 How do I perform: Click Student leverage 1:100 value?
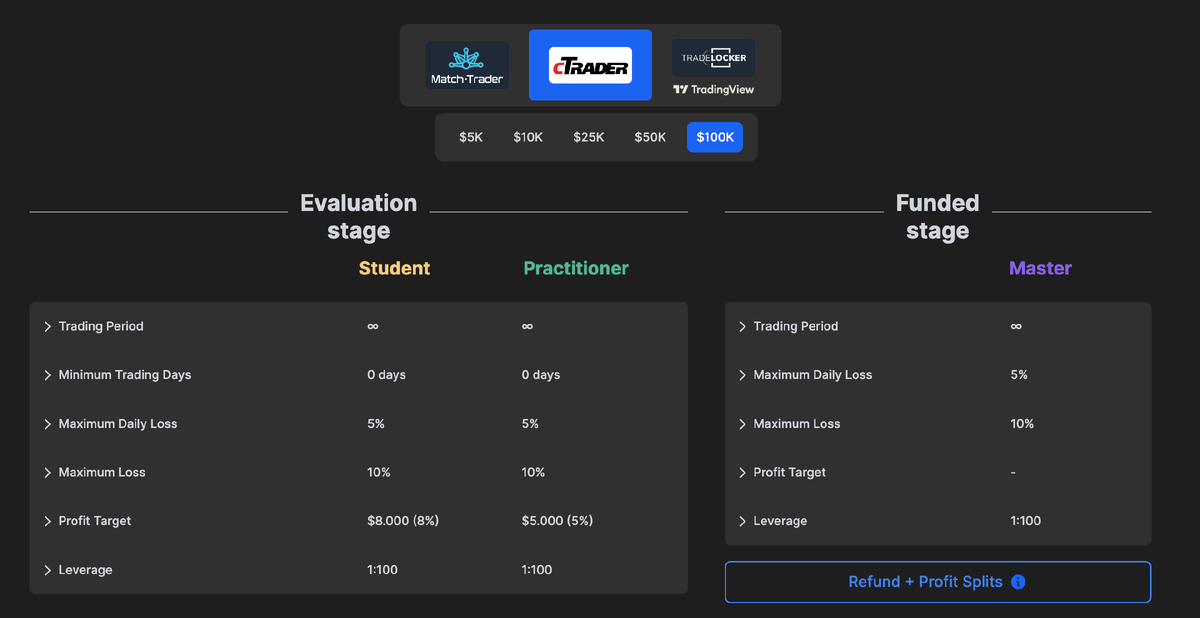click(x=382, y=570)
